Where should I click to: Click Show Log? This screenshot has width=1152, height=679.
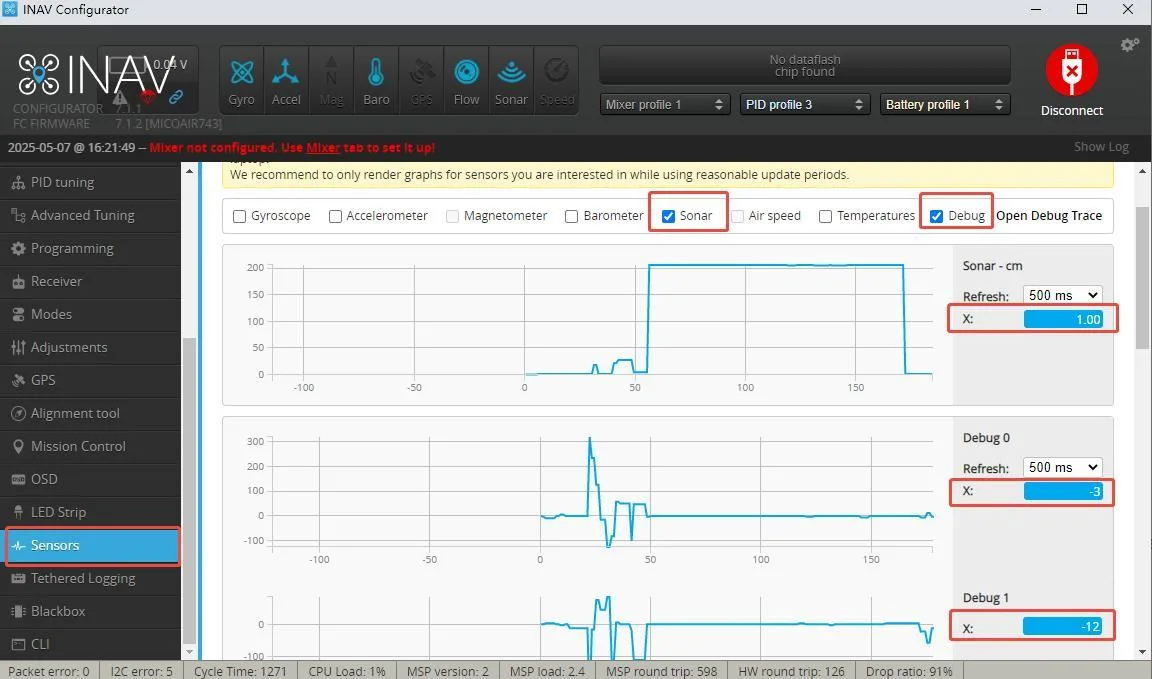point(1101,147)
